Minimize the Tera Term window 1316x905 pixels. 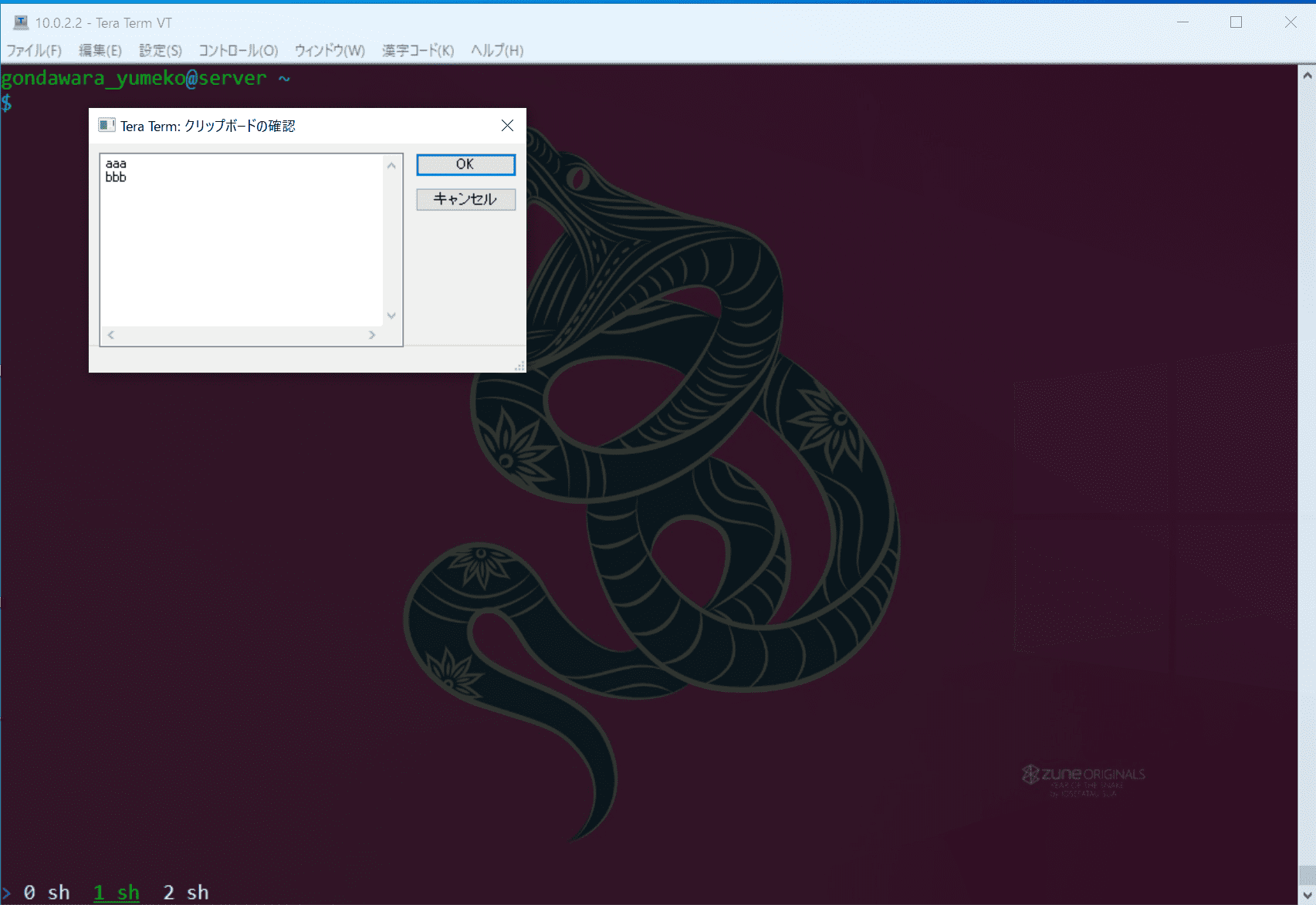(x=1182, y=22)
